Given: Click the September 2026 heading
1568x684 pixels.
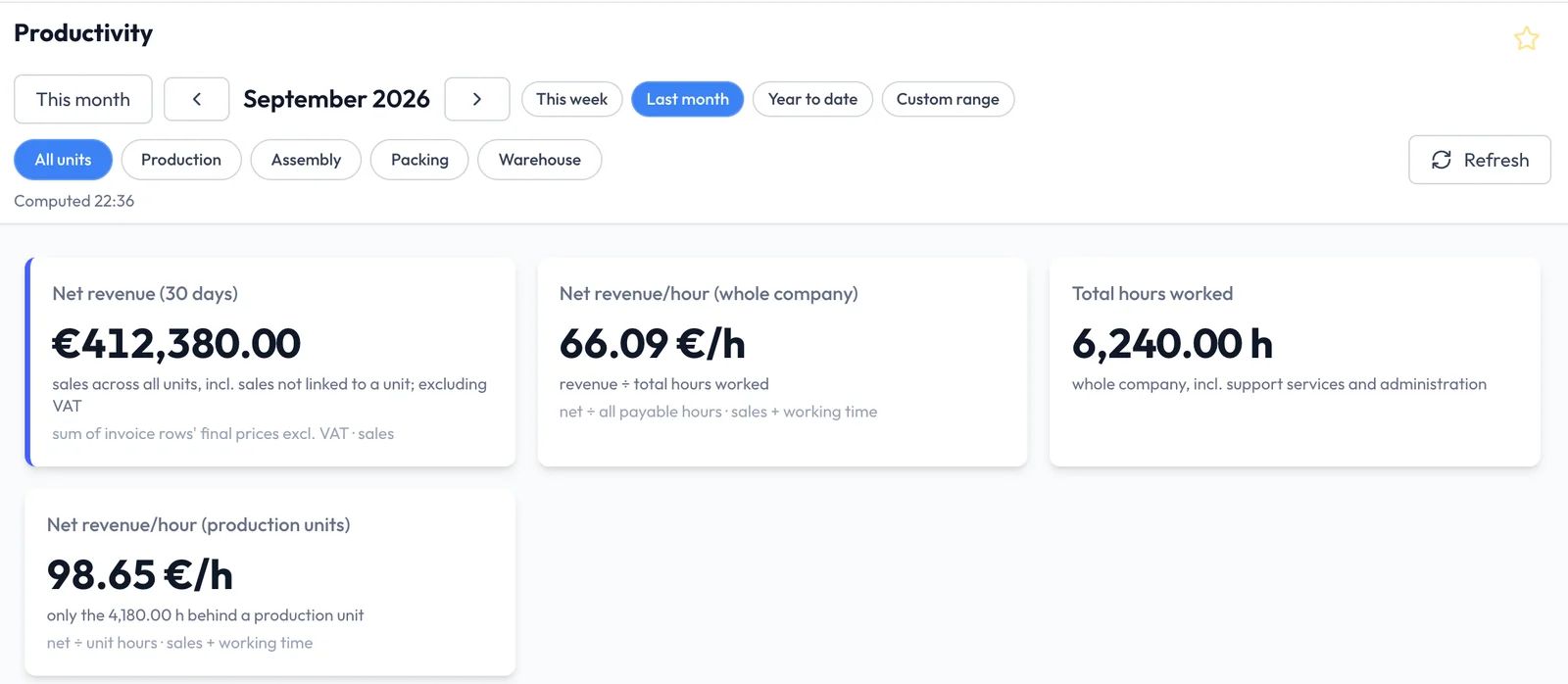Looking at the screenshot, I should [336, 99].
